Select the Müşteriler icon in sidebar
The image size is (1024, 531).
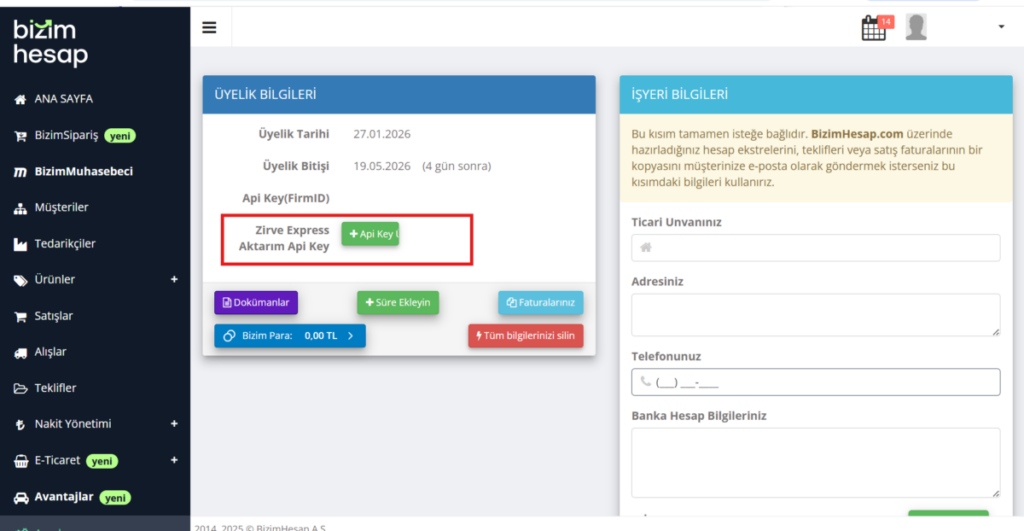20,208
